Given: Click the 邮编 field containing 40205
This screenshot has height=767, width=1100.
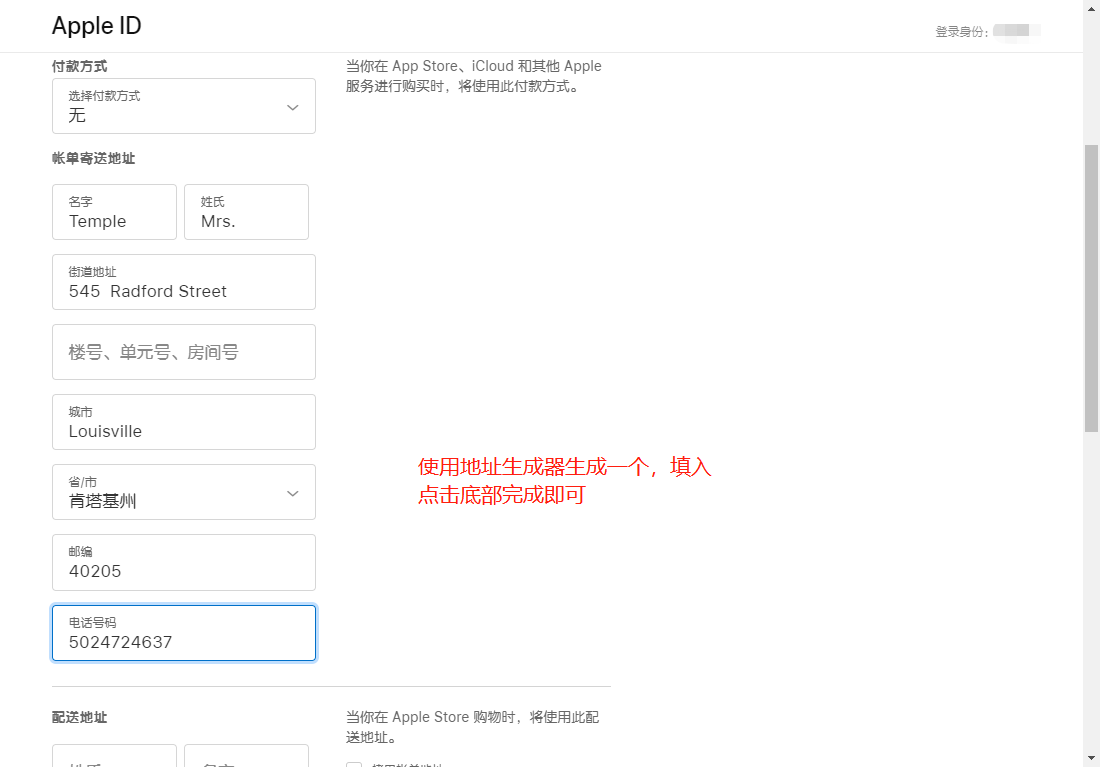Looking at the screenshot, I should point(184,562).
